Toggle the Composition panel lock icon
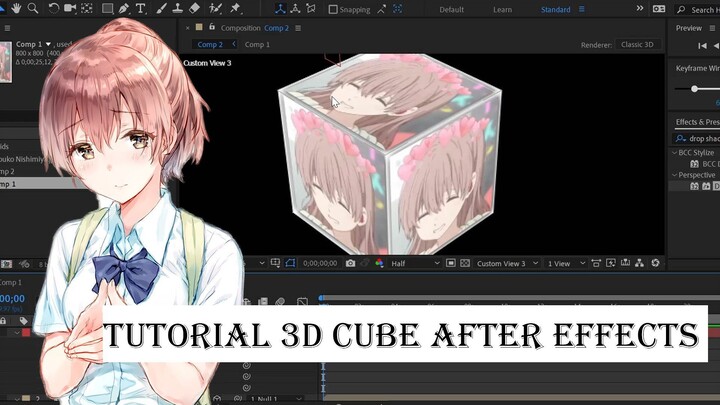 [212, 27]
